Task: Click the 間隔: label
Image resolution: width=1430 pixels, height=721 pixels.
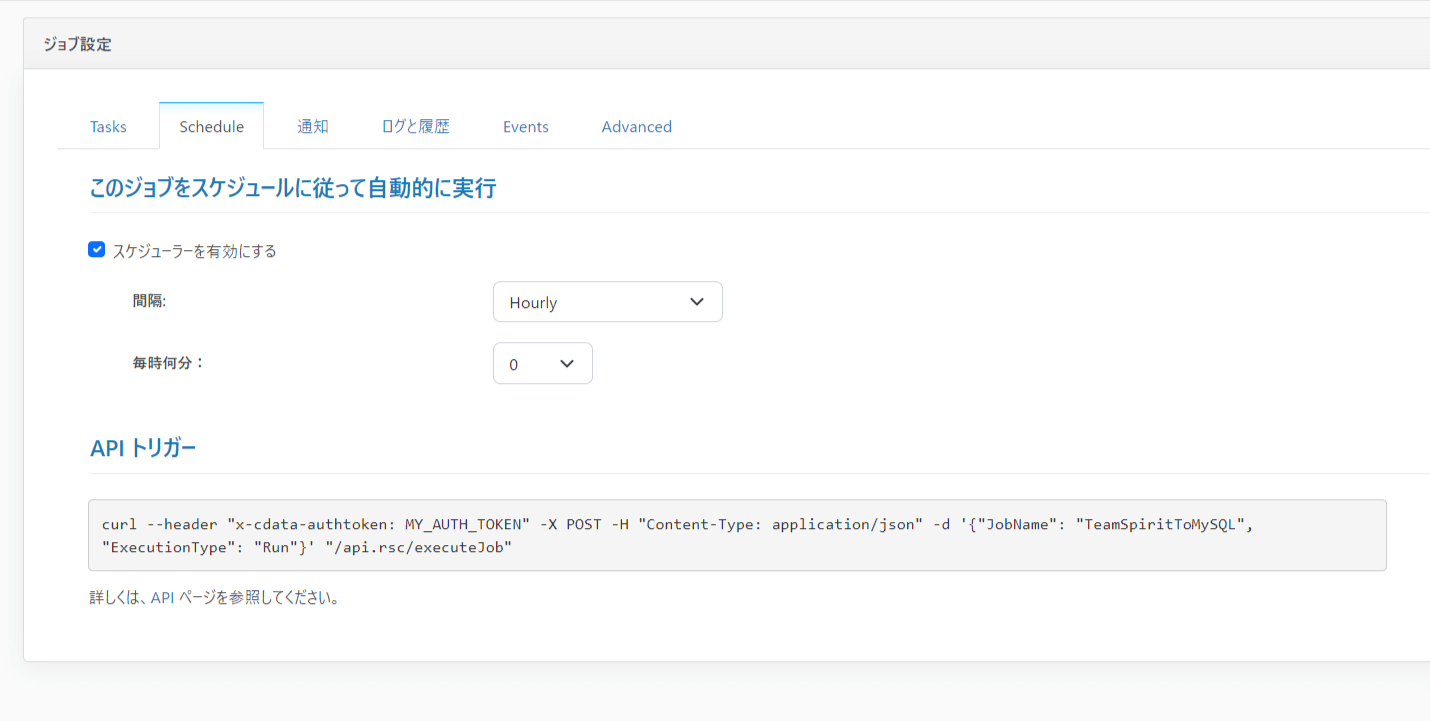Action: tap(149, 300)
